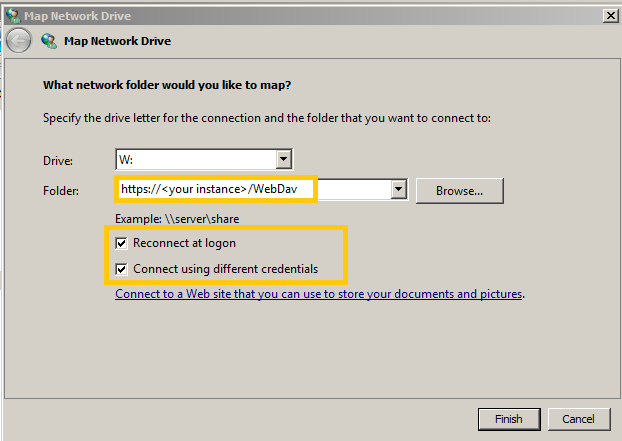This screenshot has width=622, height=441.
Task: Click the Example \\server\share text
Action: click(x=174, y=218)
